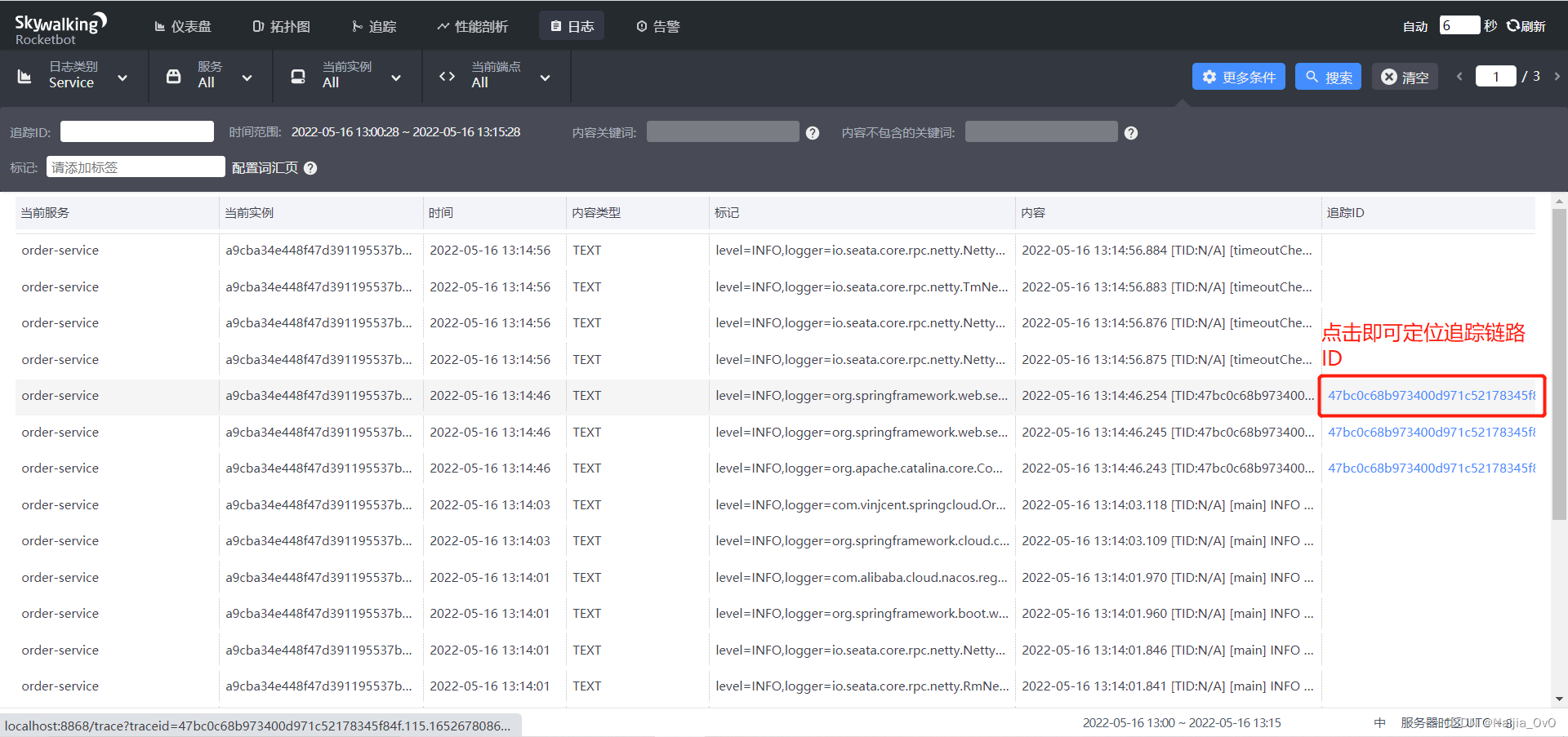Click the 追踪ID input field
This screenshot has height=737, width=1568.
(137, 131)
